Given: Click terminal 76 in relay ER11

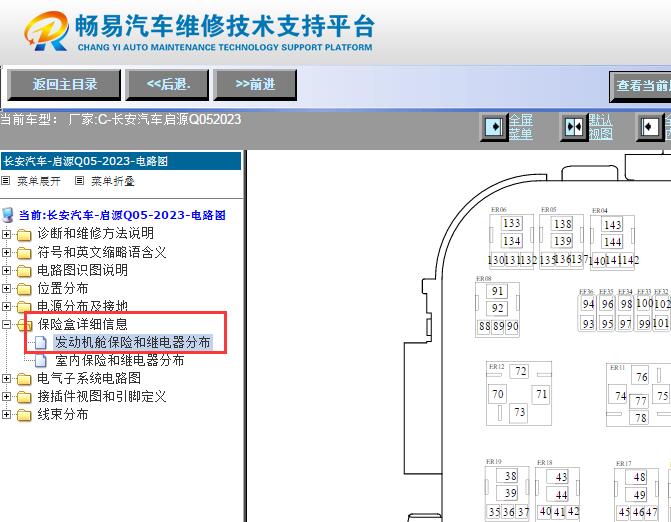Looking at the screenshot, I should (x=641, y=377).
